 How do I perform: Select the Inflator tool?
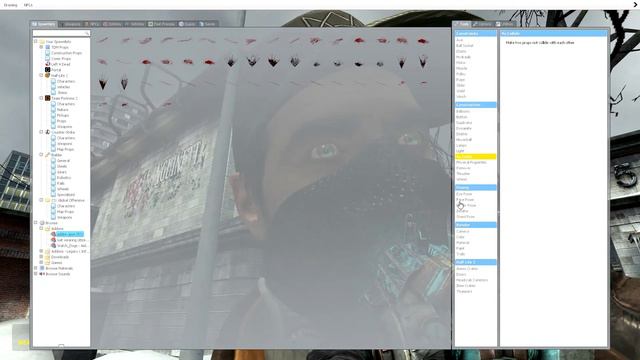pos(462,211)
